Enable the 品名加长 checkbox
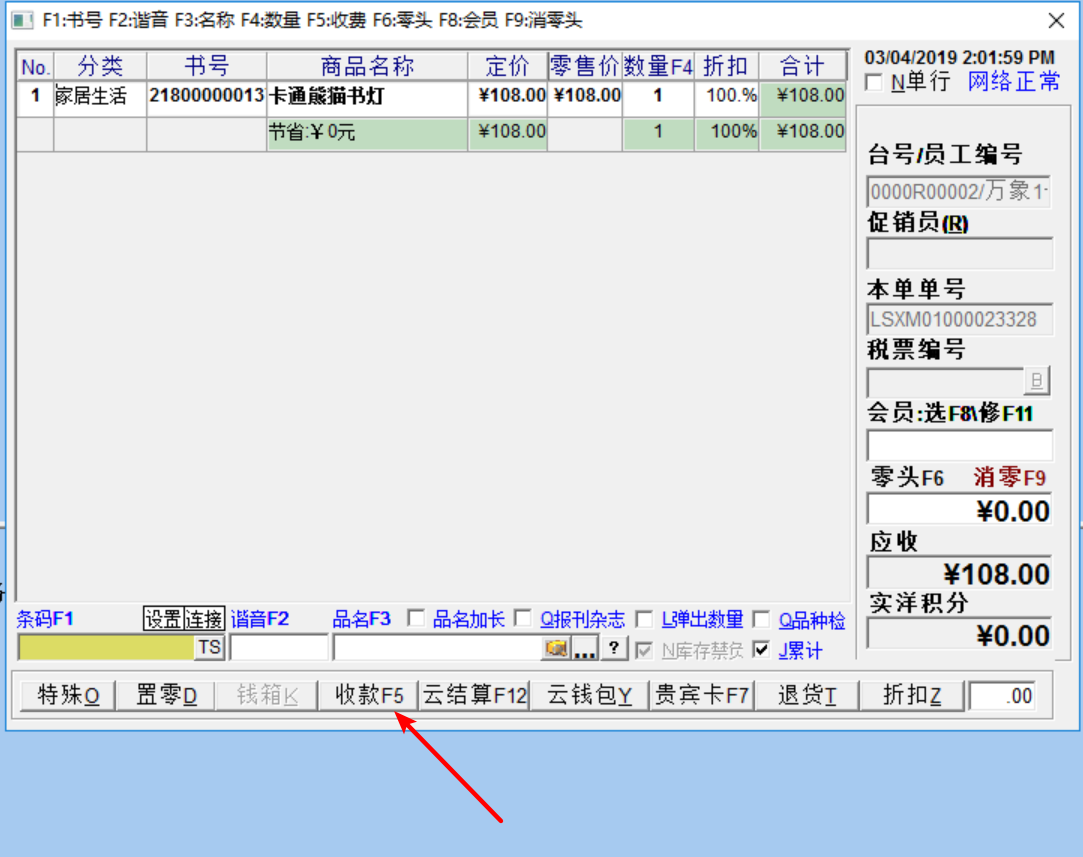Image resolution: width=1083 pixels, height=857 pixels. (x=417, y=620)
